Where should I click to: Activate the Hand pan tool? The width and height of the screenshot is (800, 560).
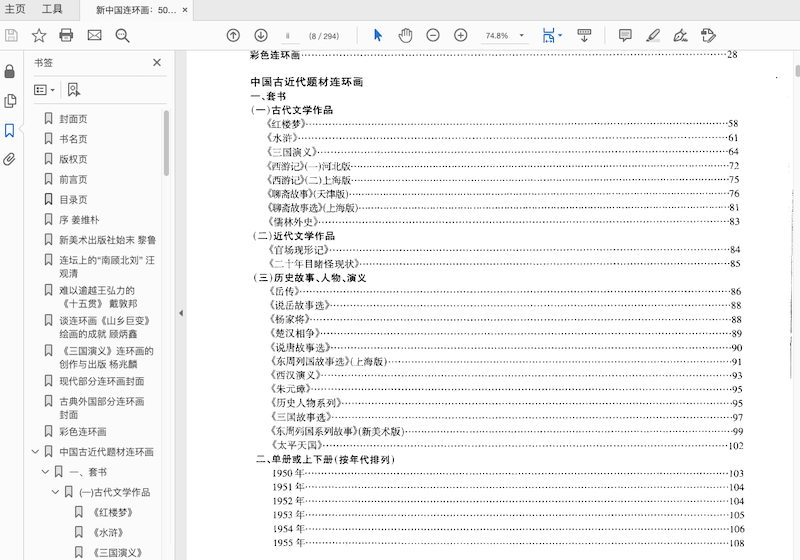point(405,35)
